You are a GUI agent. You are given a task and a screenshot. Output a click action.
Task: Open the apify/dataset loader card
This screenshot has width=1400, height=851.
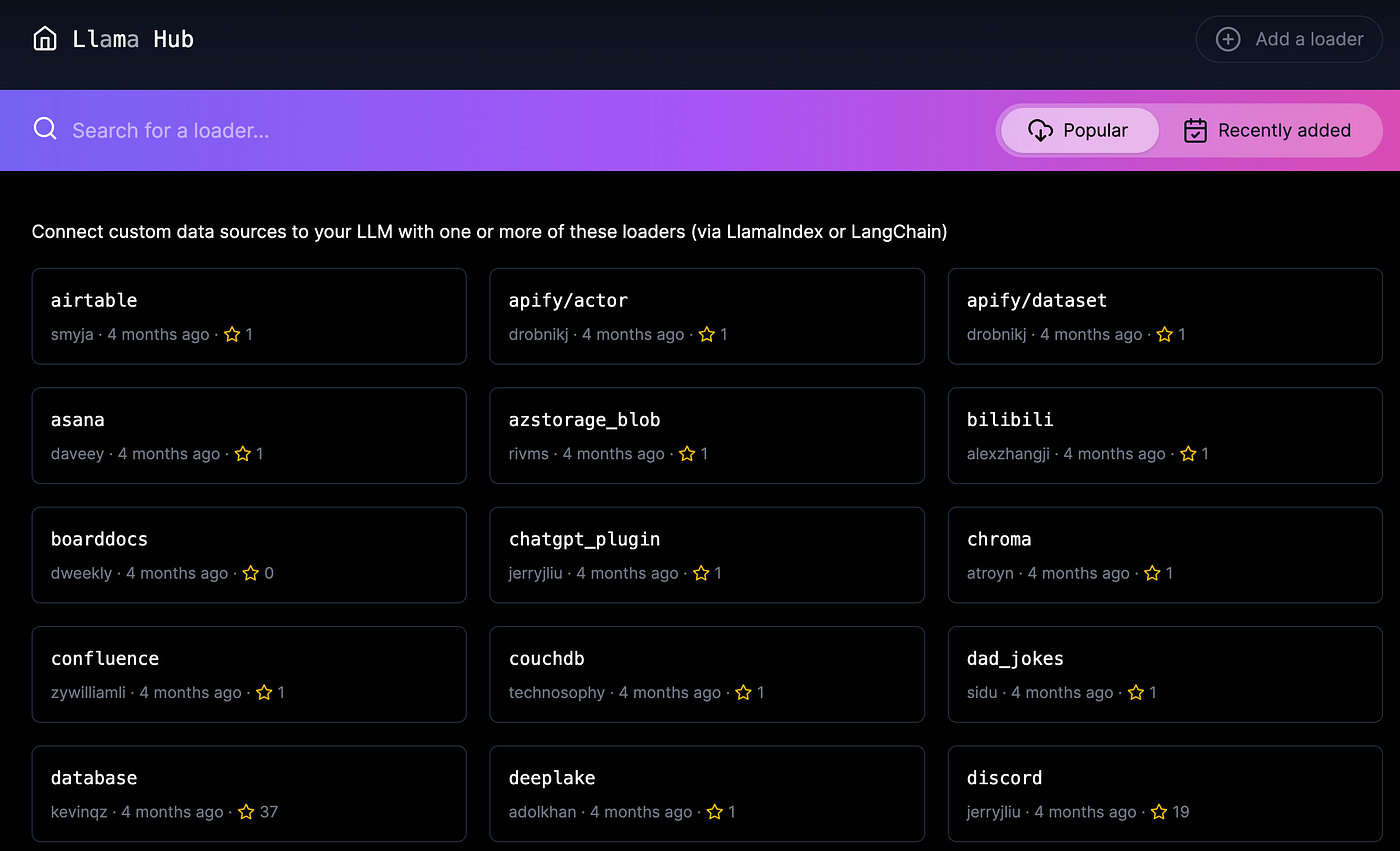click(x=1165, y=316)
